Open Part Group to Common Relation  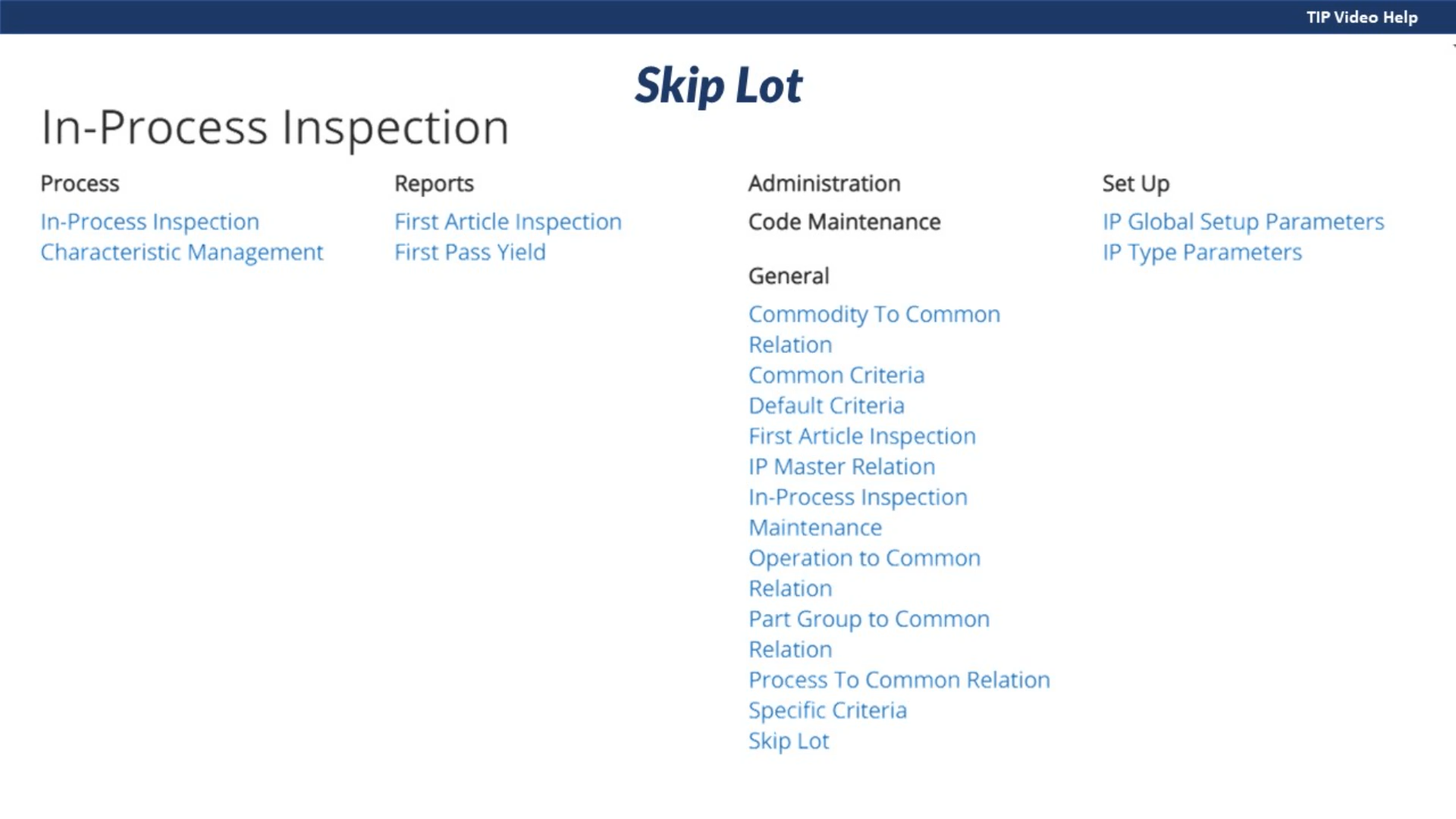[x=868, y=619]
